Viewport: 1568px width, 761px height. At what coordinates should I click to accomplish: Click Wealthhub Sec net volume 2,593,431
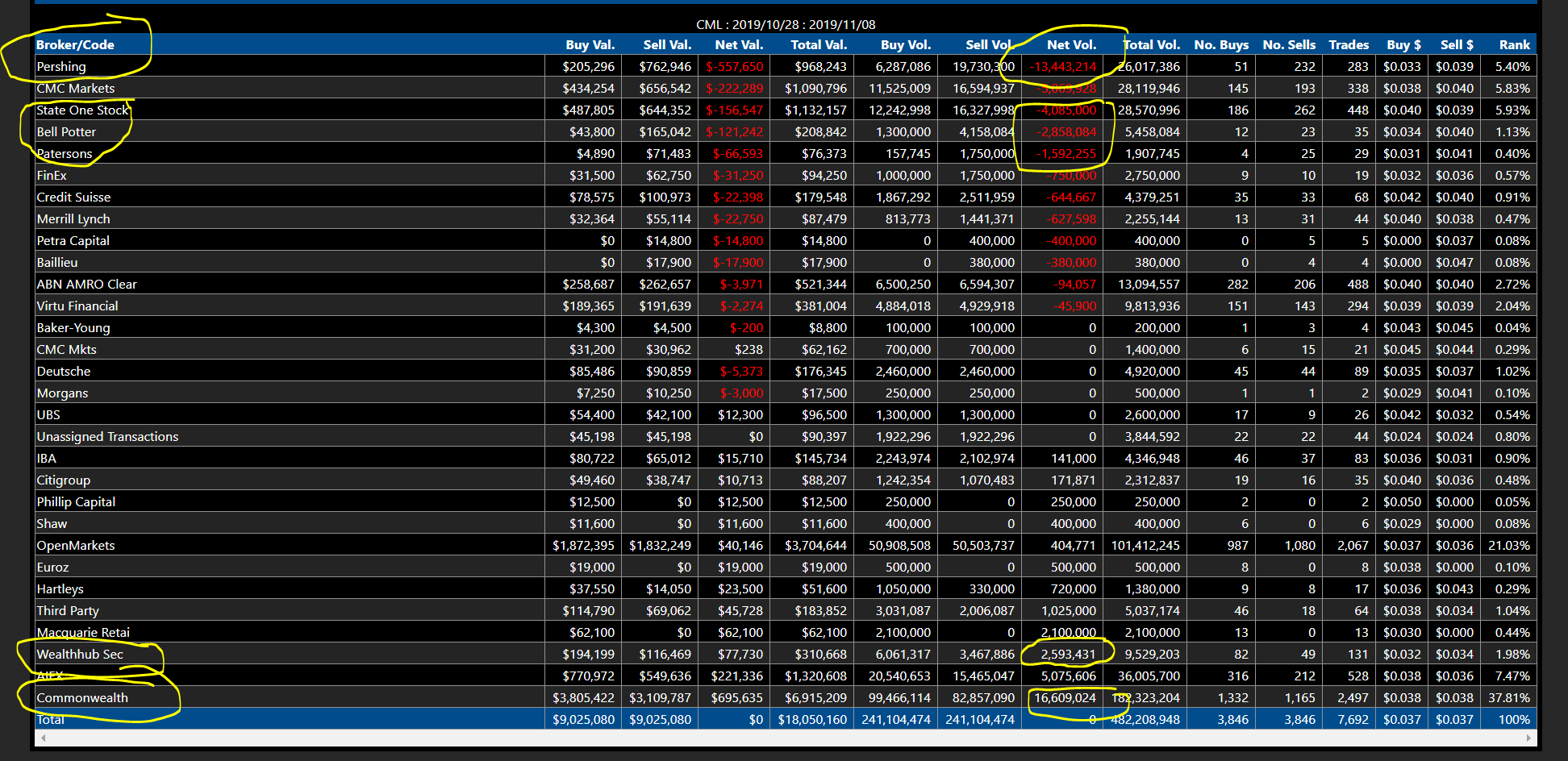pyautogui.click(x=1068, y=654)
